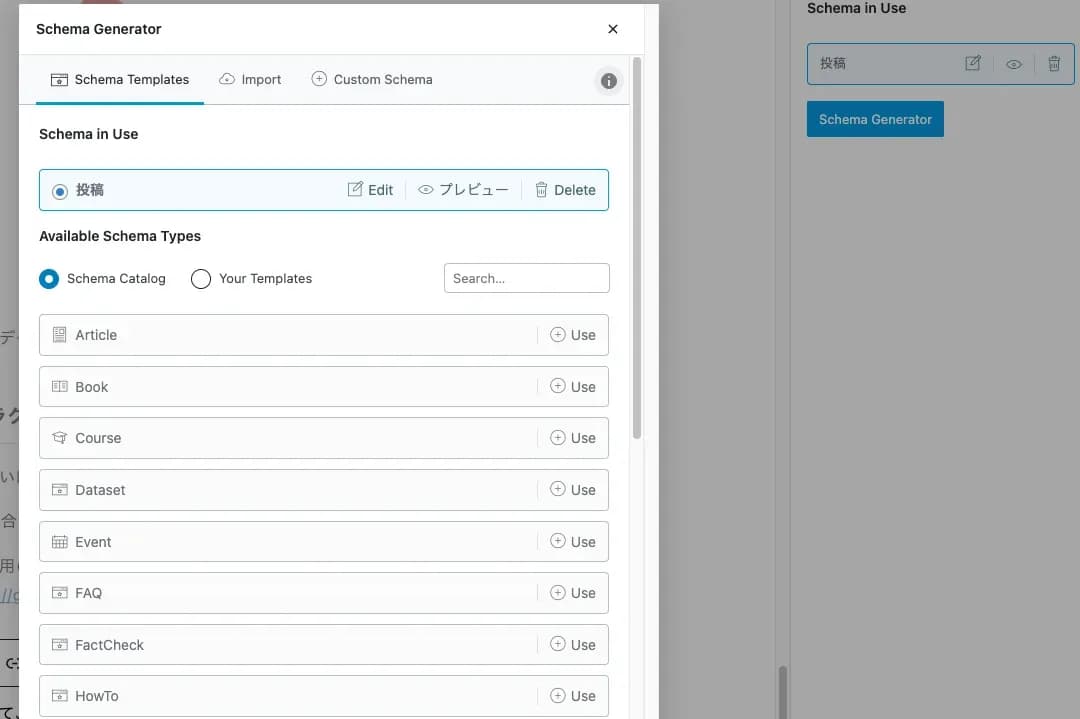Click the Event calendar icon
Viewport: 1080px width, 719px height.
click(59, 542)
